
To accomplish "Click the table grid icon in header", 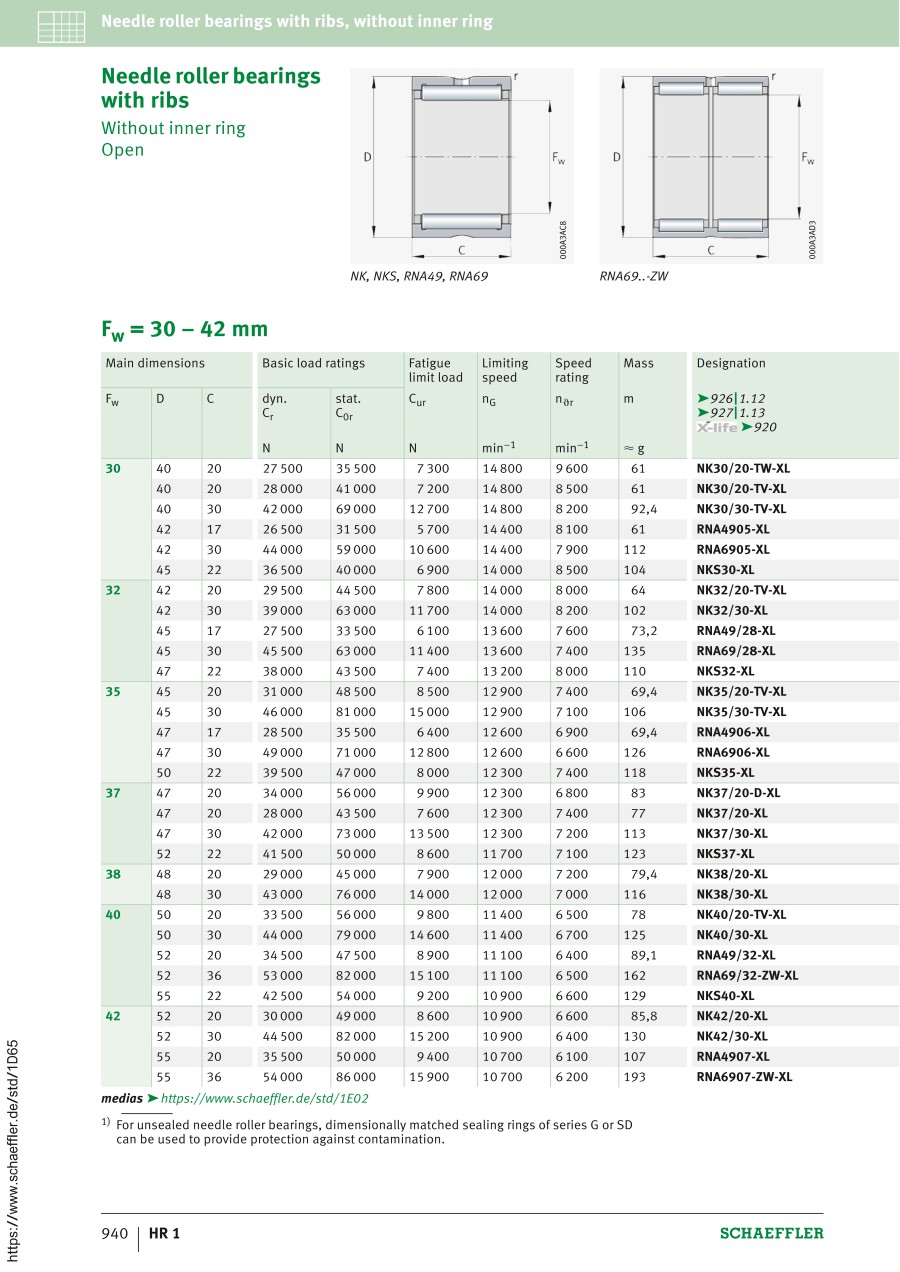I will point(62,24).
